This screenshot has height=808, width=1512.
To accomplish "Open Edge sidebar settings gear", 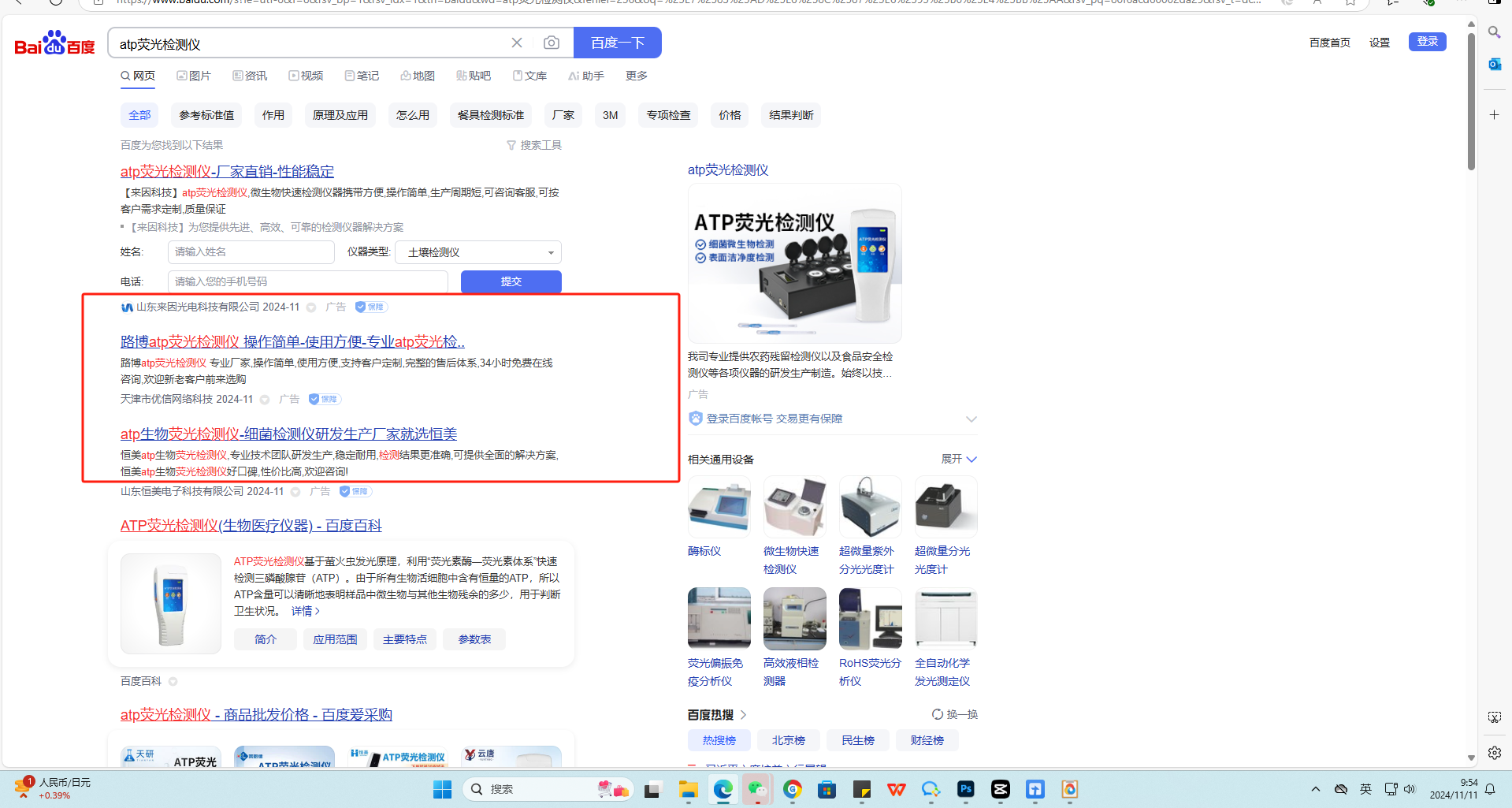I will click(1494, 753).
